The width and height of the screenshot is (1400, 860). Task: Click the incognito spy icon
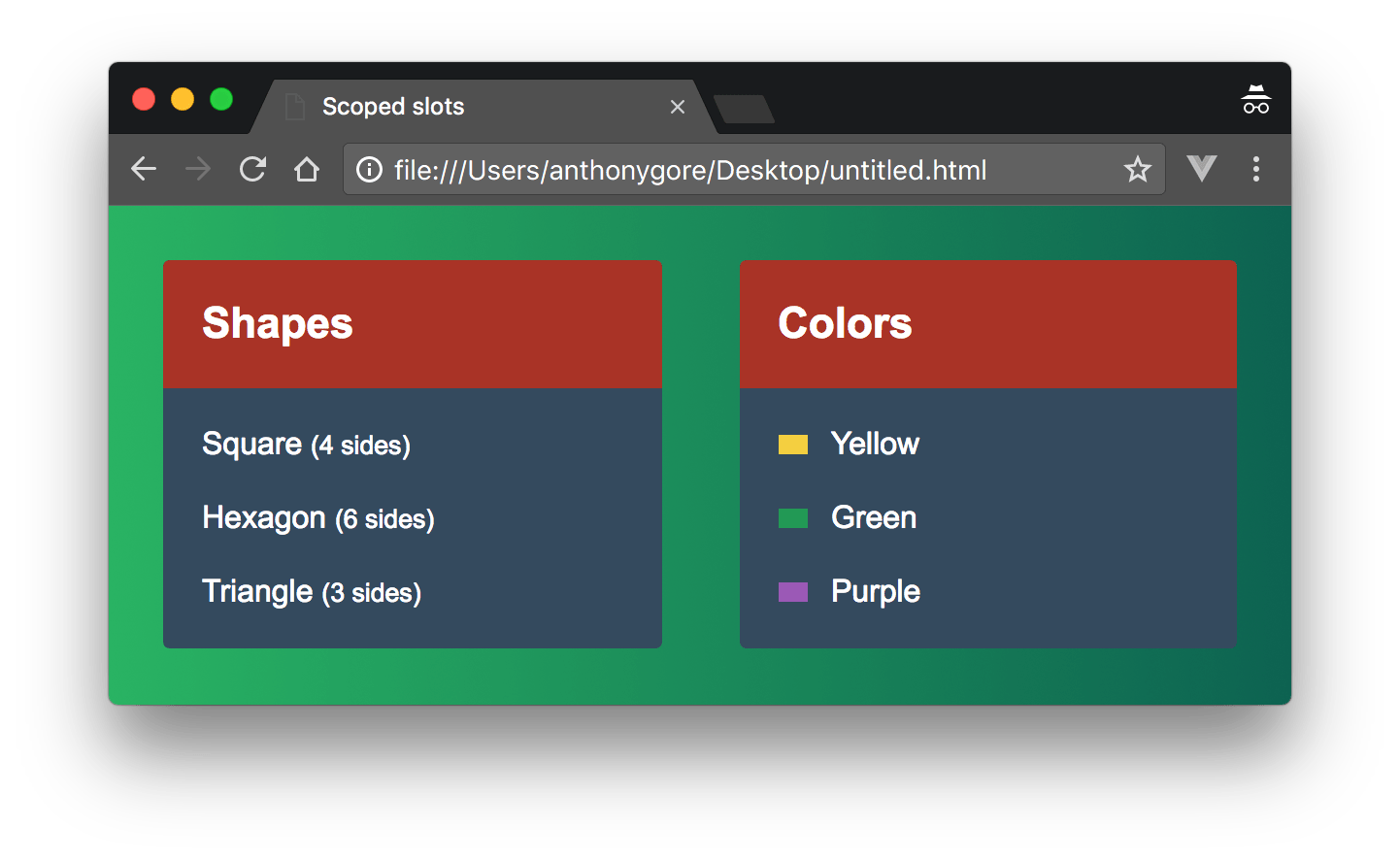pos(1255,98)
